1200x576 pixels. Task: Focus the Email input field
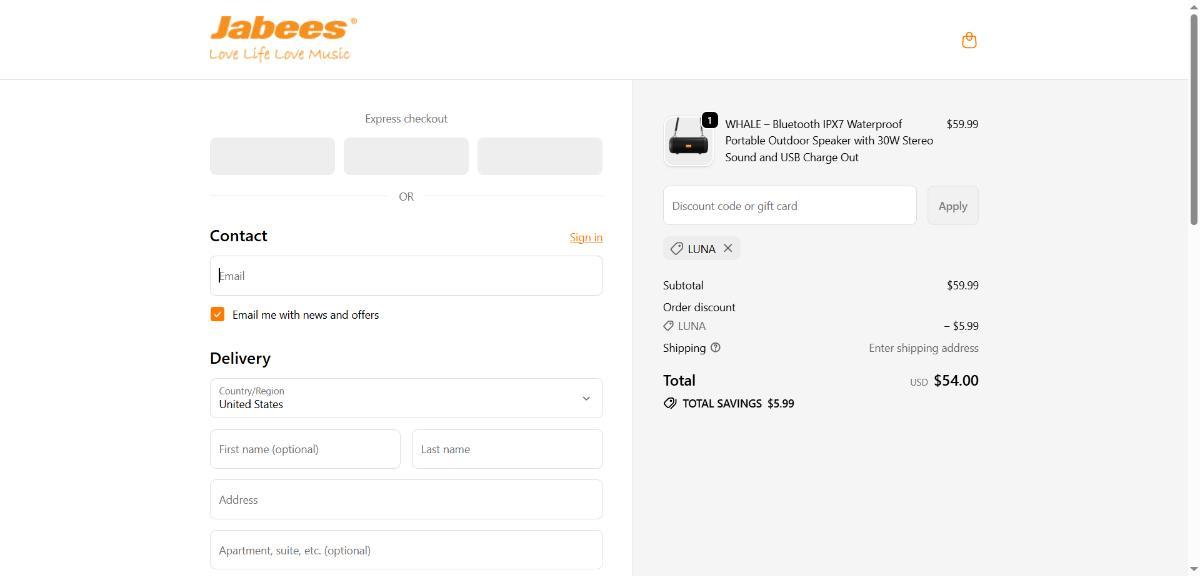406,276
